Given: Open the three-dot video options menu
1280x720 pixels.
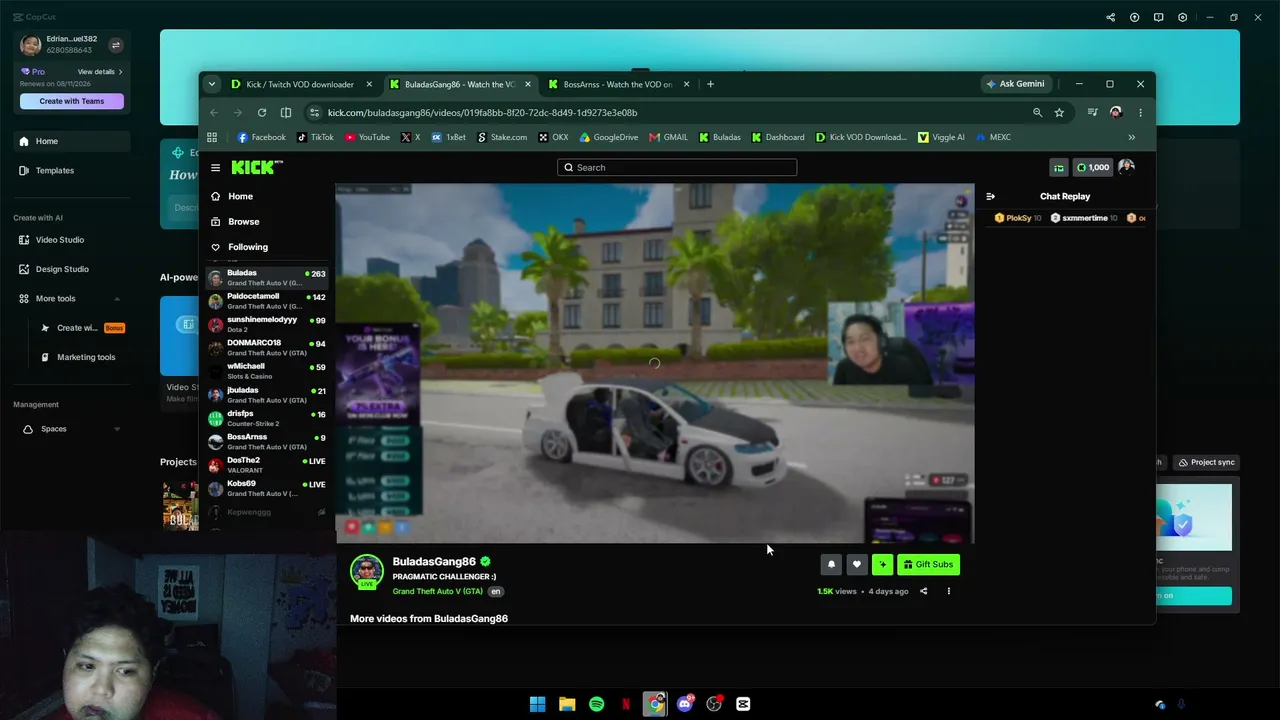Looking at the screenshot, I should pos(948,591).
